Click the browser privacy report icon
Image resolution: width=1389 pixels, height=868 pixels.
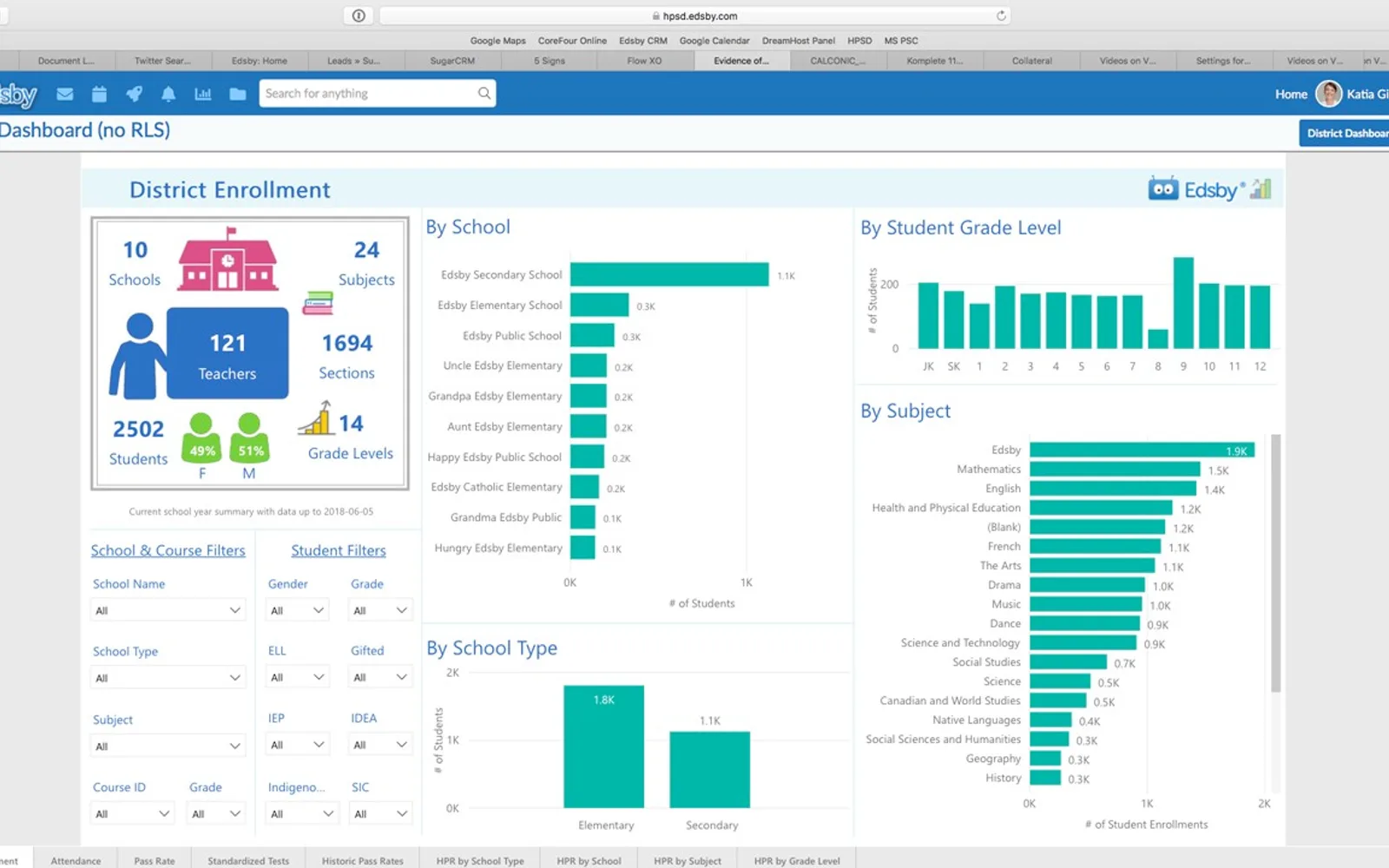pos(359,16)
